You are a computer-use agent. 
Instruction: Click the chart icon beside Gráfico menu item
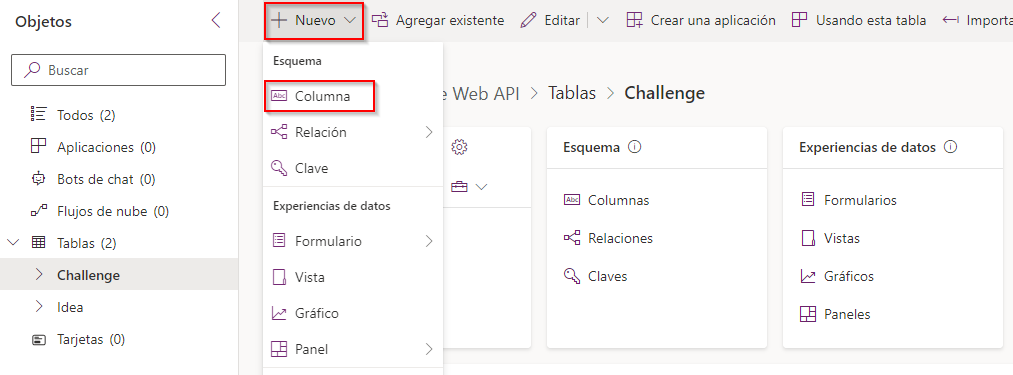(279, 314)
